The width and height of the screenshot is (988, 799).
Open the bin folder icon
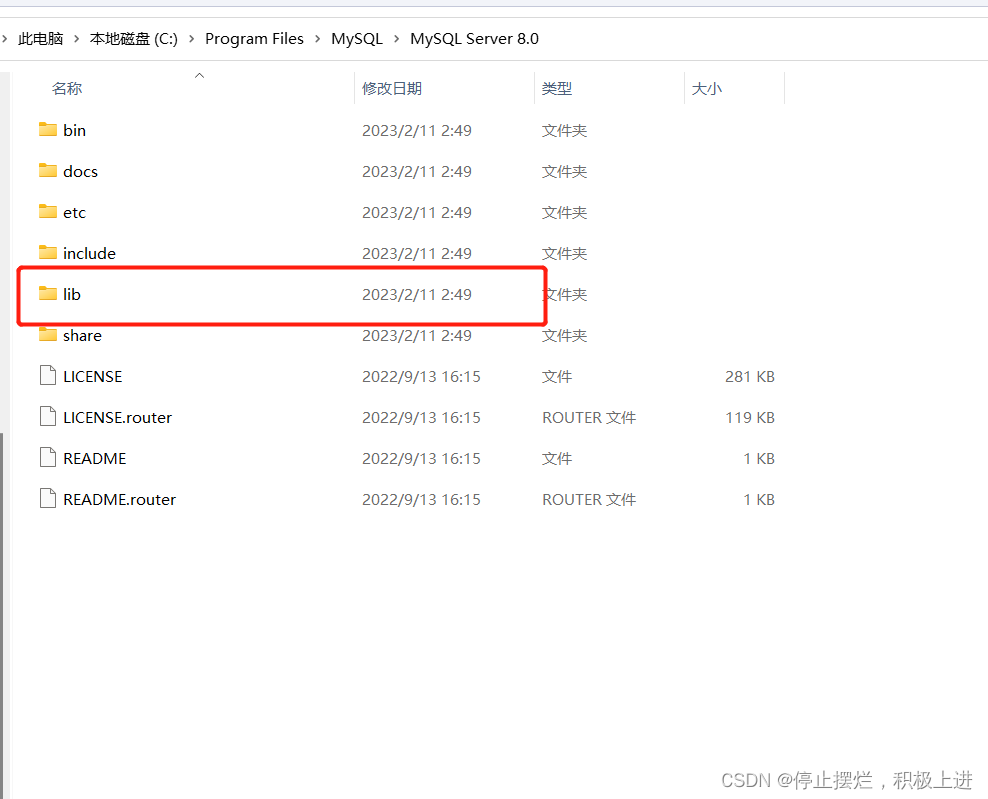pos(48,130)
